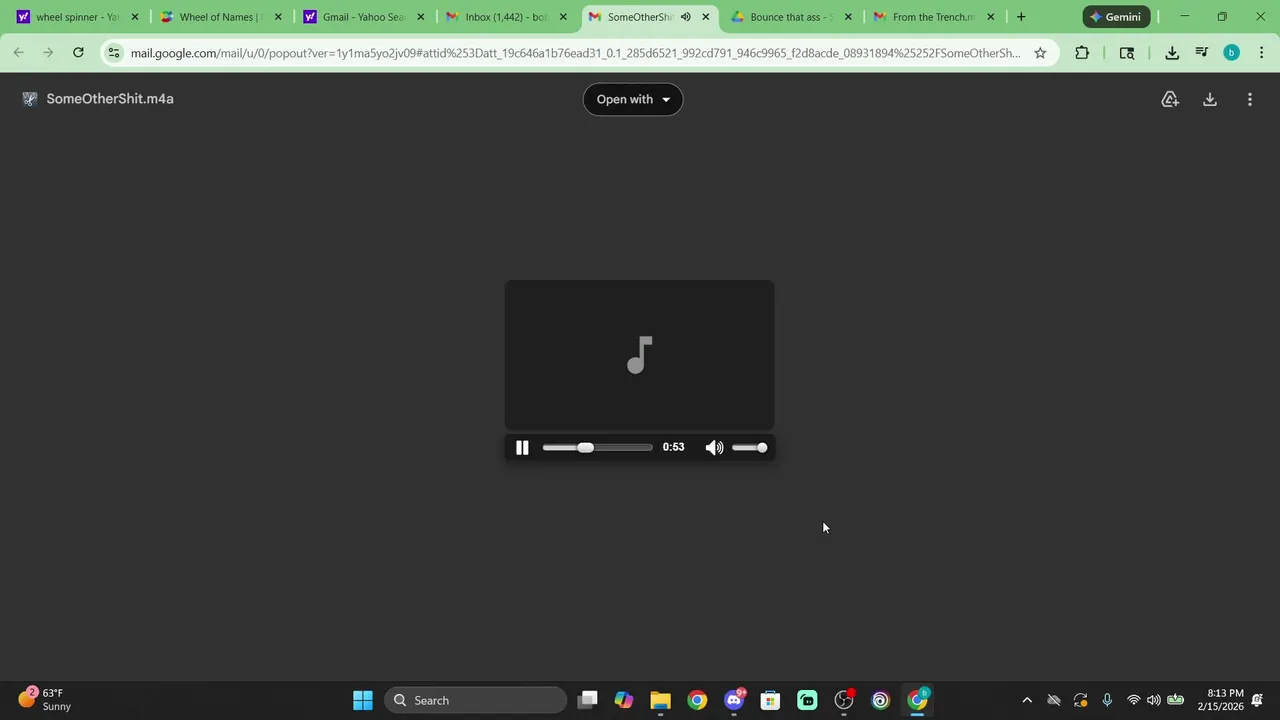
Task: Show hidden system tray icons
Action: point(1027,700)
